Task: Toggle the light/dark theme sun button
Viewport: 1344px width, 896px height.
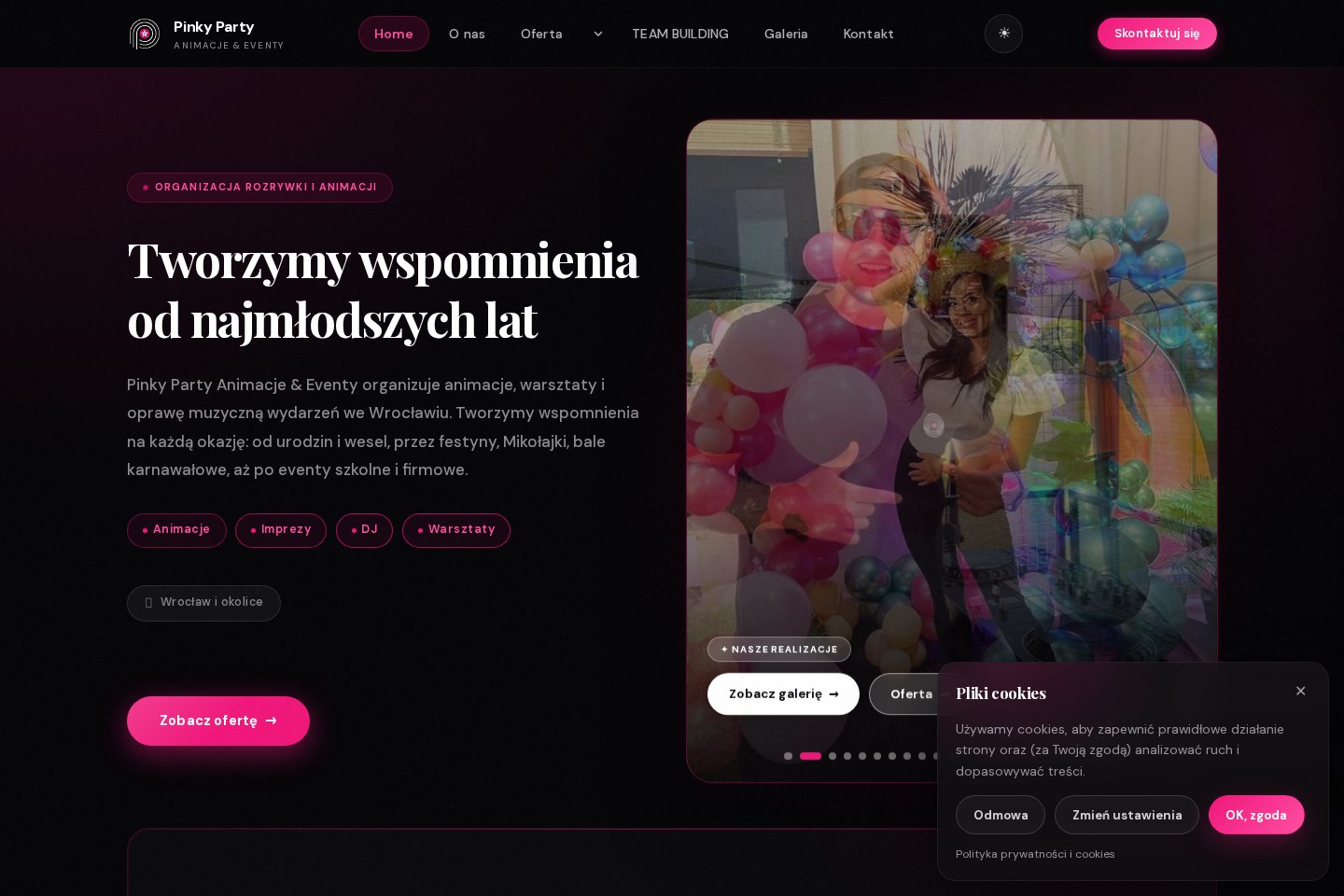Action: 1003,34
